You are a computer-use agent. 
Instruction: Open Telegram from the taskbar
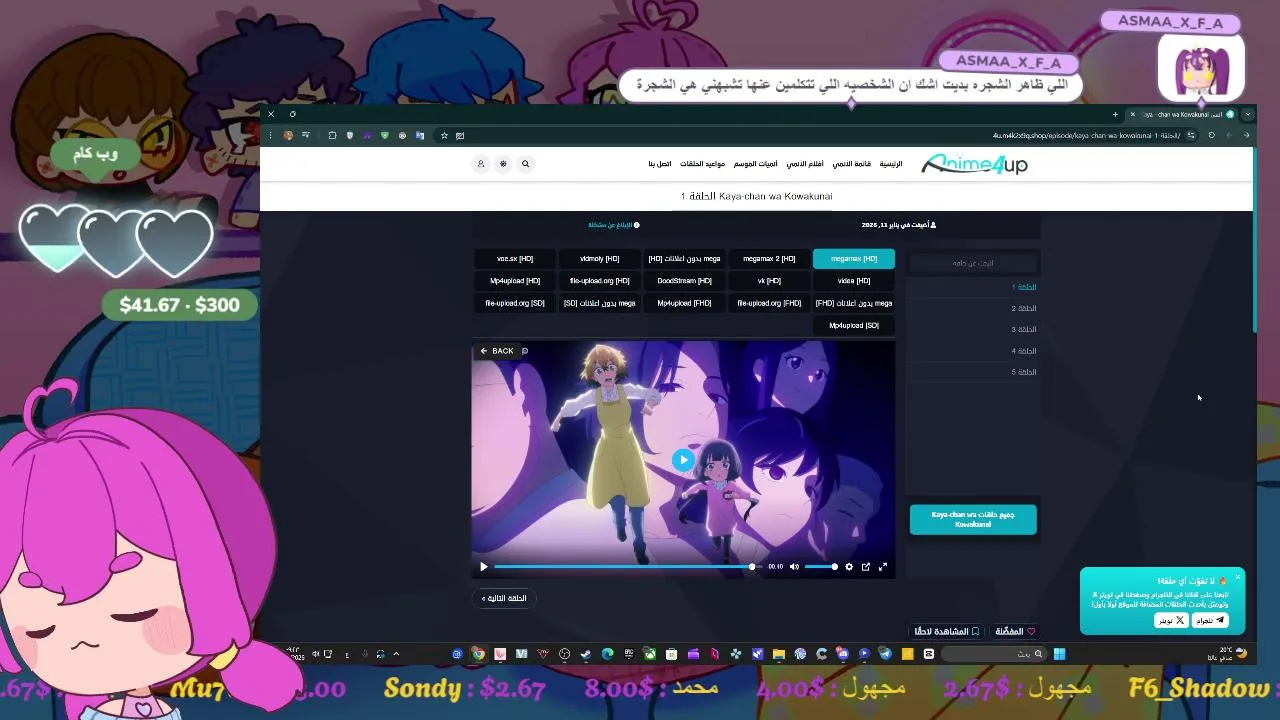885,654
